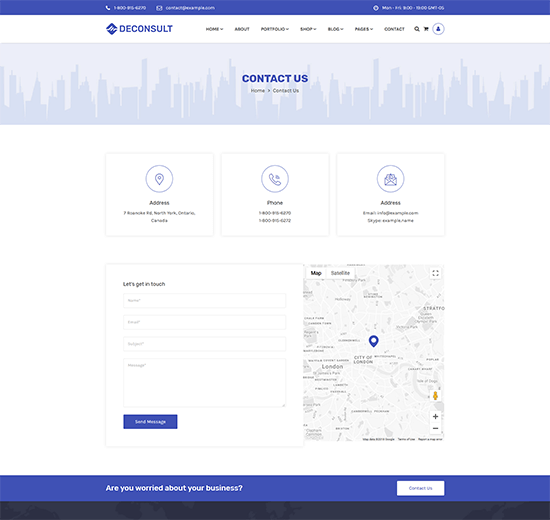The width and height of the screenshot is (550, 520).
Task: Toggle fullscreen view on the map
Action: [x=435, y=273]
